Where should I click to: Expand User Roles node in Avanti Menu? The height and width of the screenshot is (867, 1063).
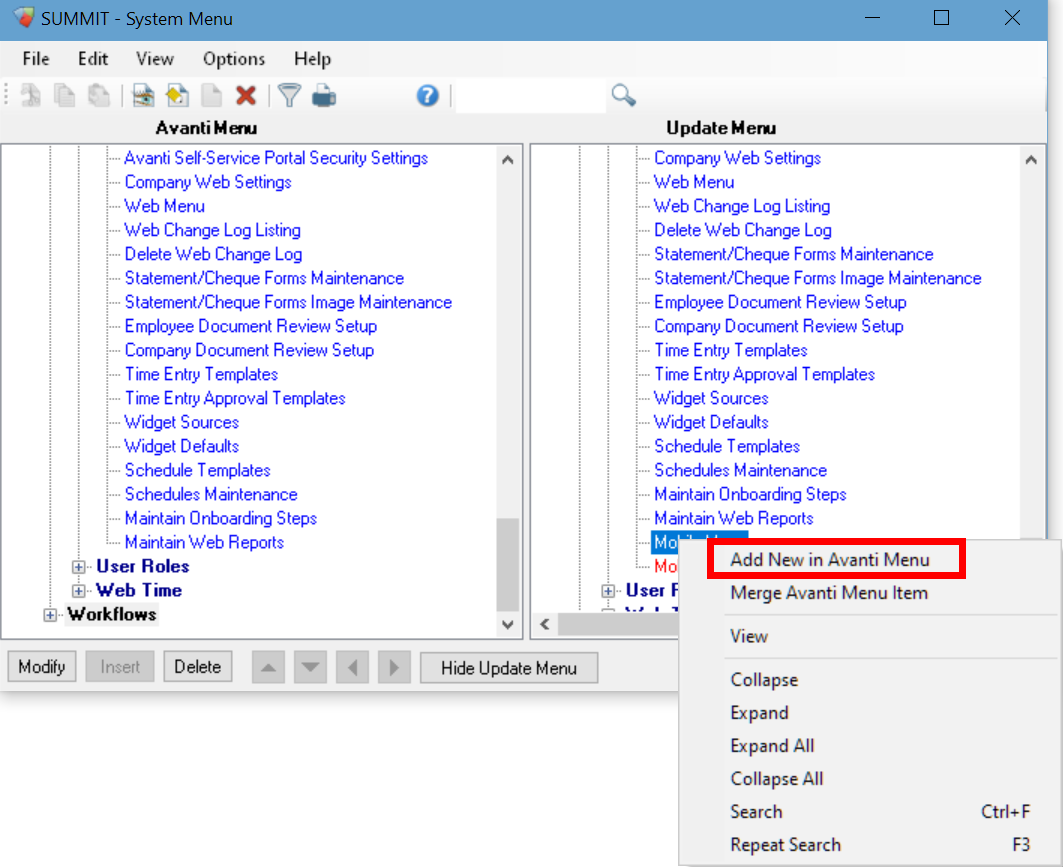pyautogui.click(x=79, y=567)
